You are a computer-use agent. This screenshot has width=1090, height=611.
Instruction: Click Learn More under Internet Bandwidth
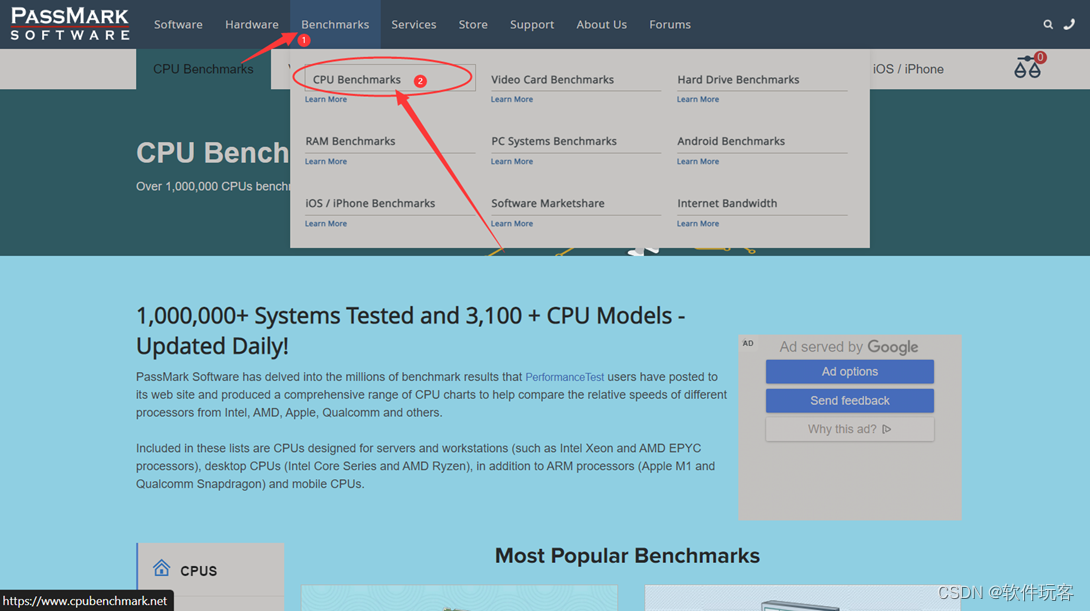698,224
